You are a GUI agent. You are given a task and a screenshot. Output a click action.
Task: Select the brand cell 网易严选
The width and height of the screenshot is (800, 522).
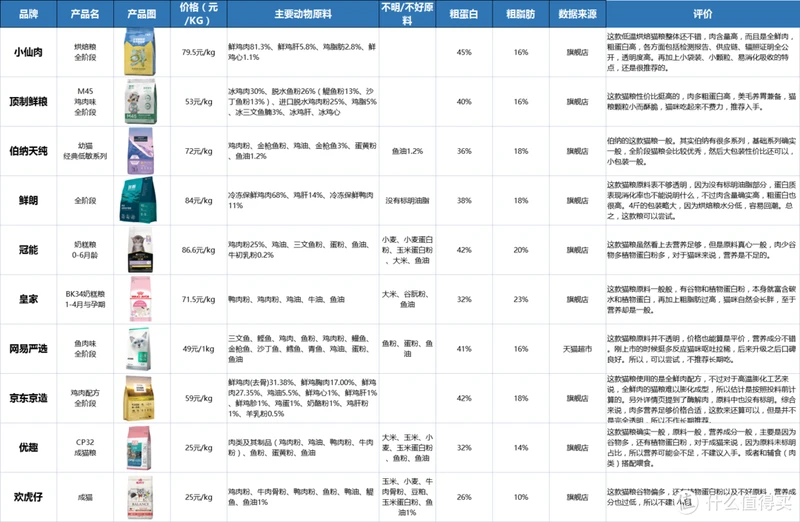point(29,349)
